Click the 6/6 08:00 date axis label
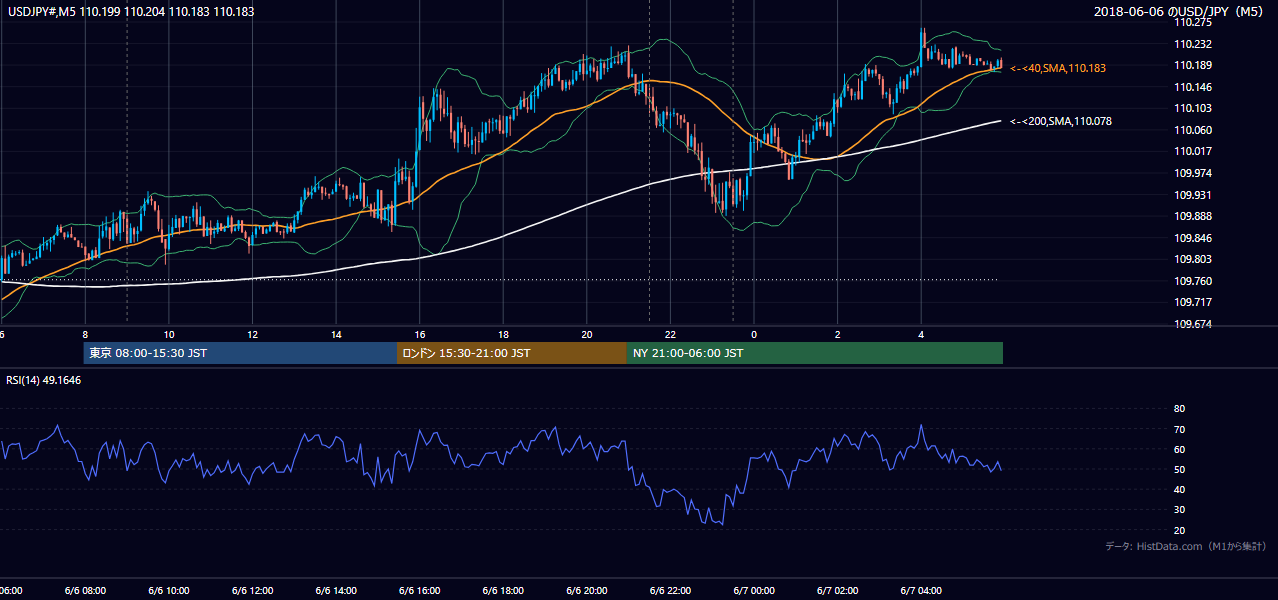 coord(84,591)
